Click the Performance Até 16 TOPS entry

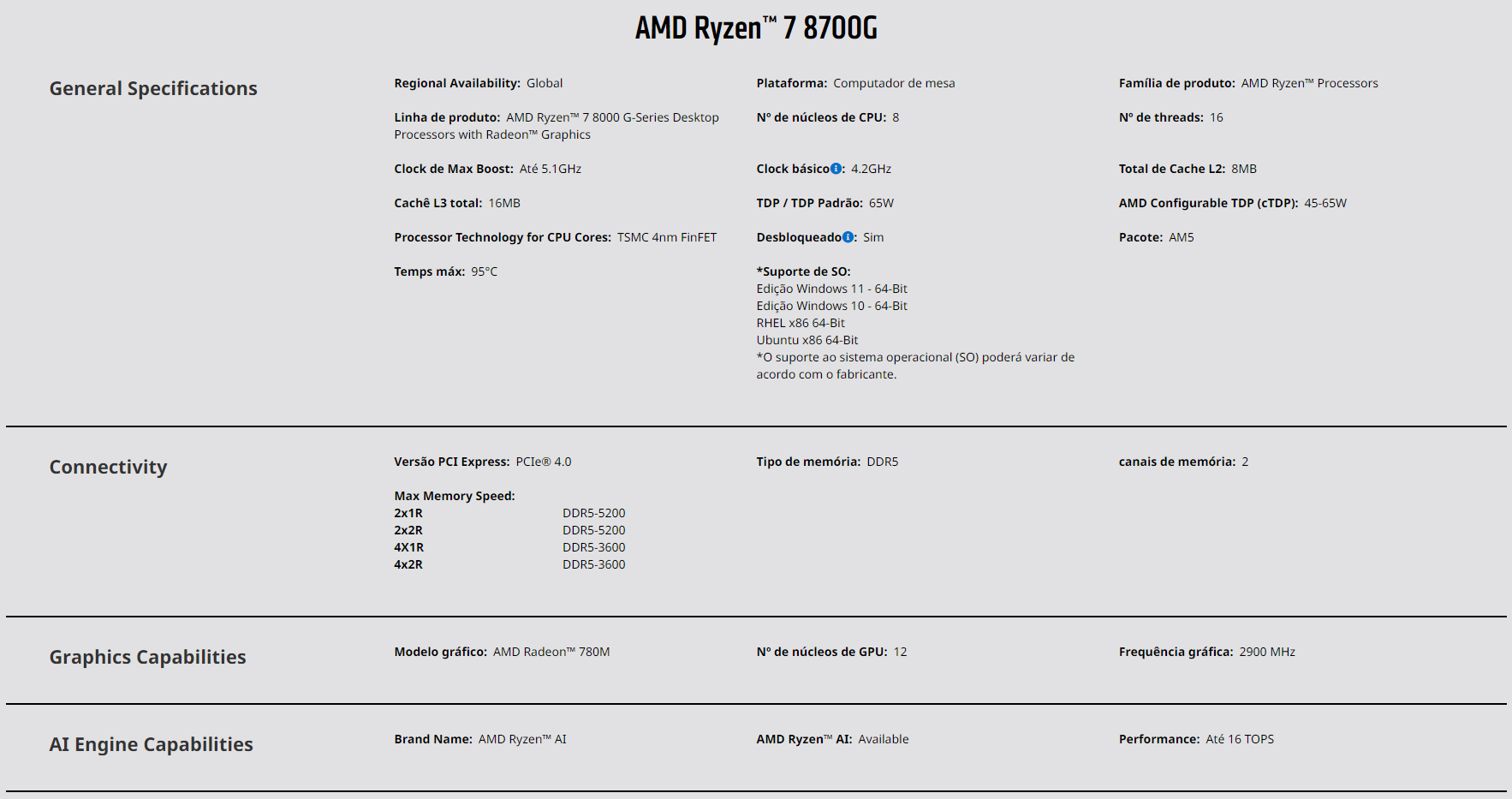1196,739
